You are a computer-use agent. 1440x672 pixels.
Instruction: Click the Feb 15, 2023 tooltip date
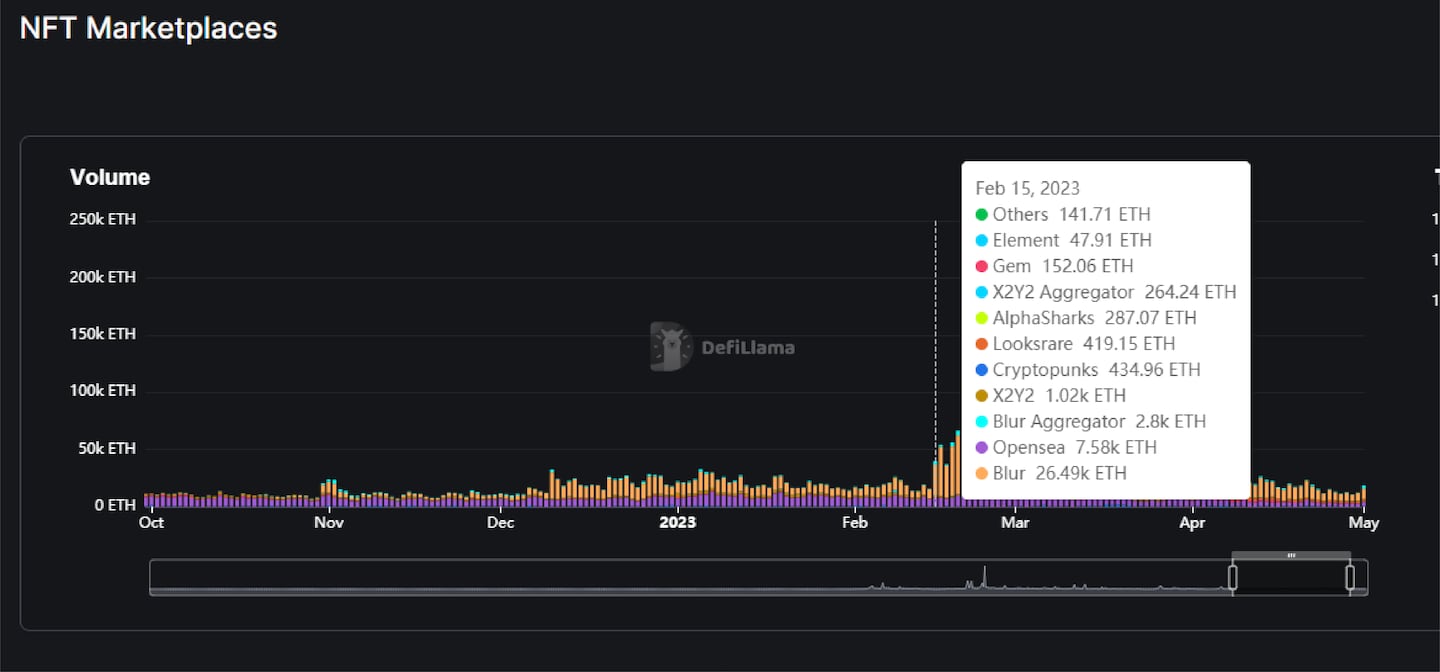1027,188
